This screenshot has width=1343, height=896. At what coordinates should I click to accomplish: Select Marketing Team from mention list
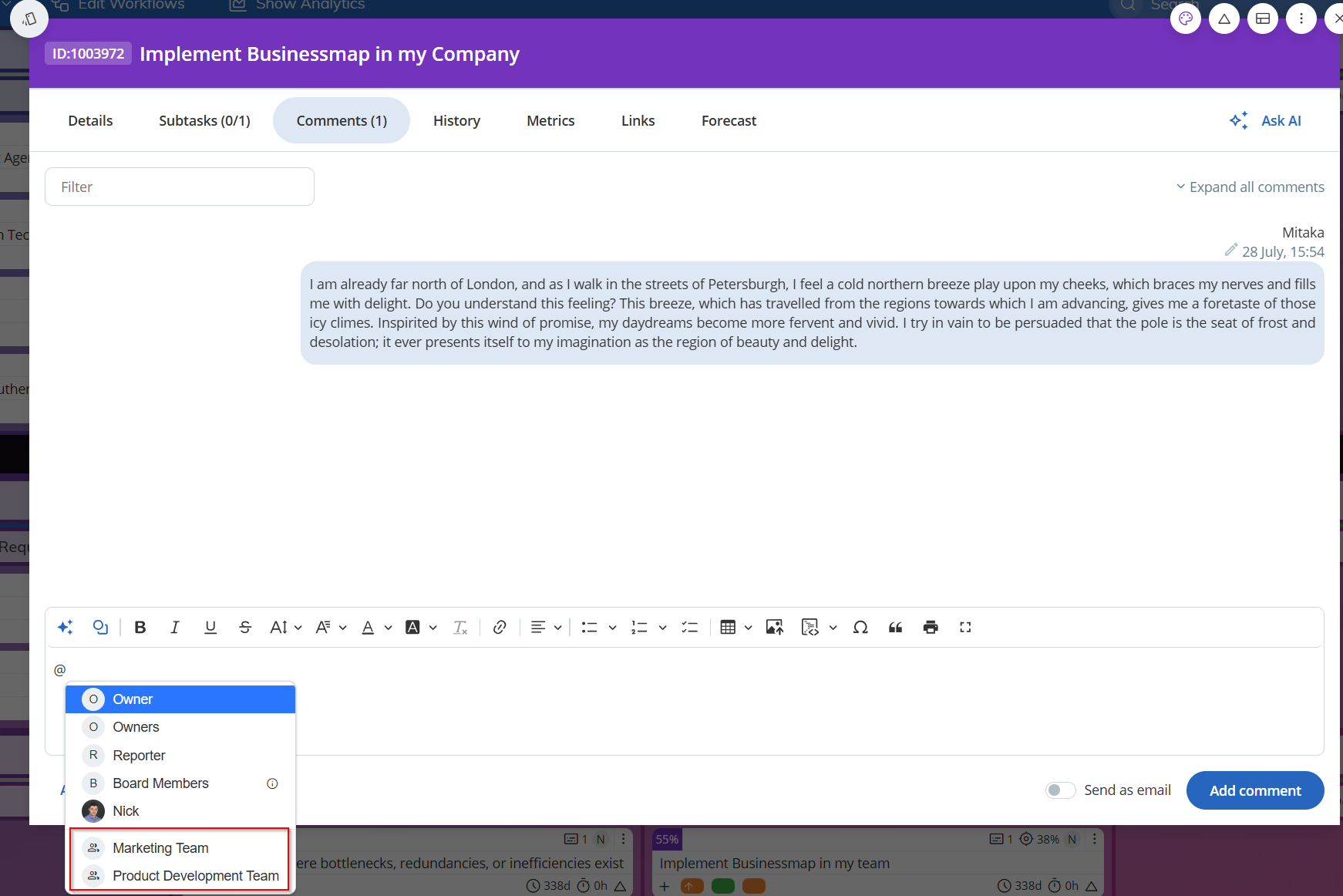pyautogui.click(x=160, y=848)
